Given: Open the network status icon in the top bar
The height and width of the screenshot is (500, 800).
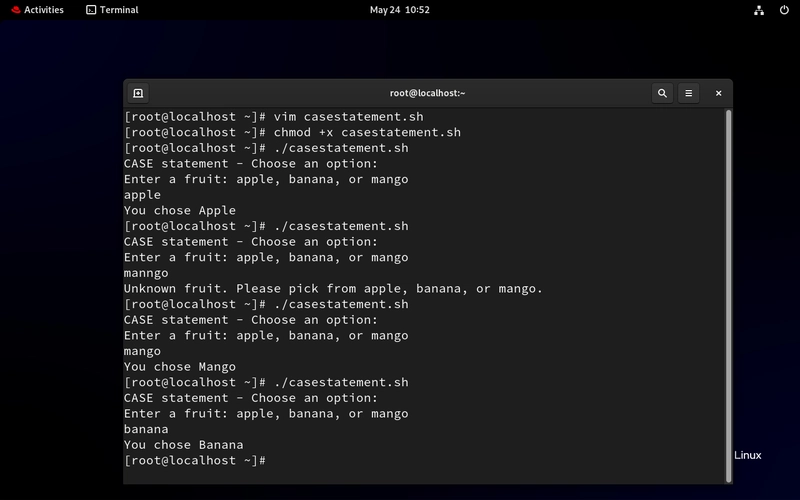Looking at the screenshot, I should 759,10.
